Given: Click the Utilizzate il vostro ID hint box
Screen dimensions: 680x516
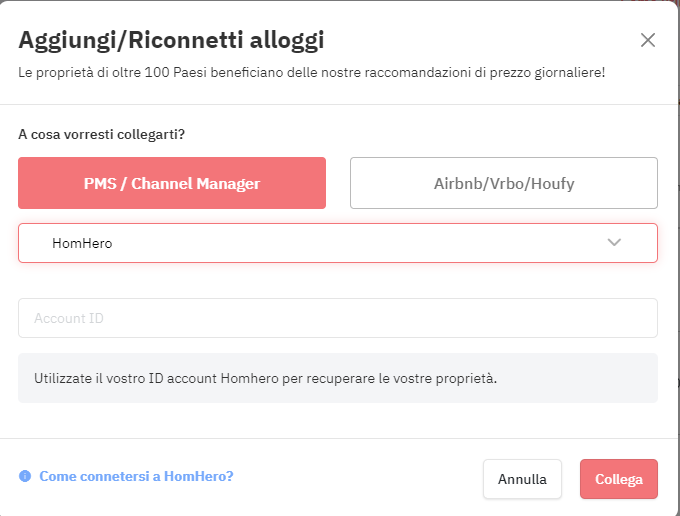Looking at the screenshot, I should pyautogui.click(x=338, y=378).
